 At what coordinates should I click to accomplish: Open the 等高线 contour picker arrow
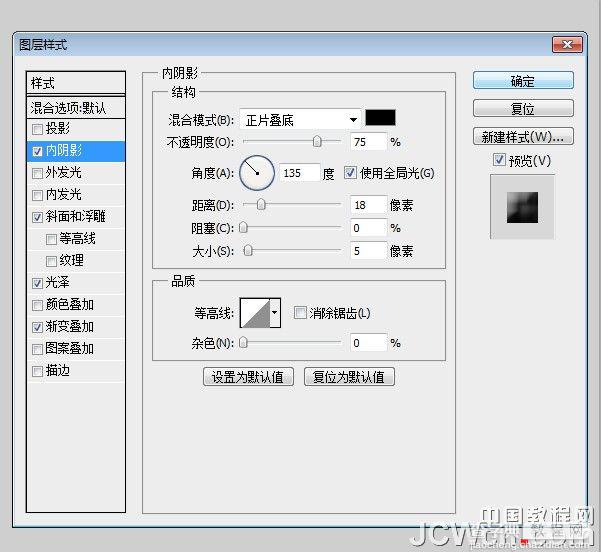coord(275,313)
